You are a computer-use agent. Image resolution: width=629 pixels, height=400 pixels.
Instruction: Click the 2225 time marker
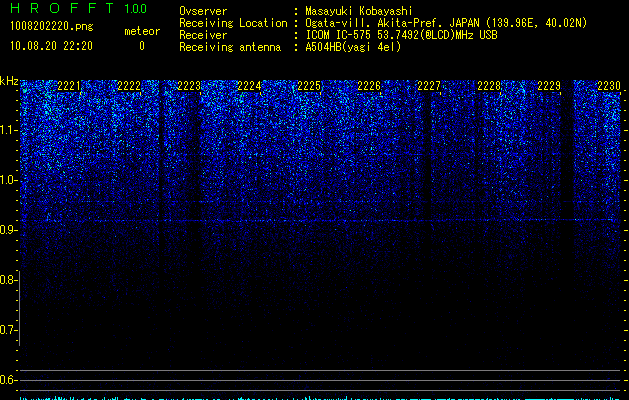(309, 86)
